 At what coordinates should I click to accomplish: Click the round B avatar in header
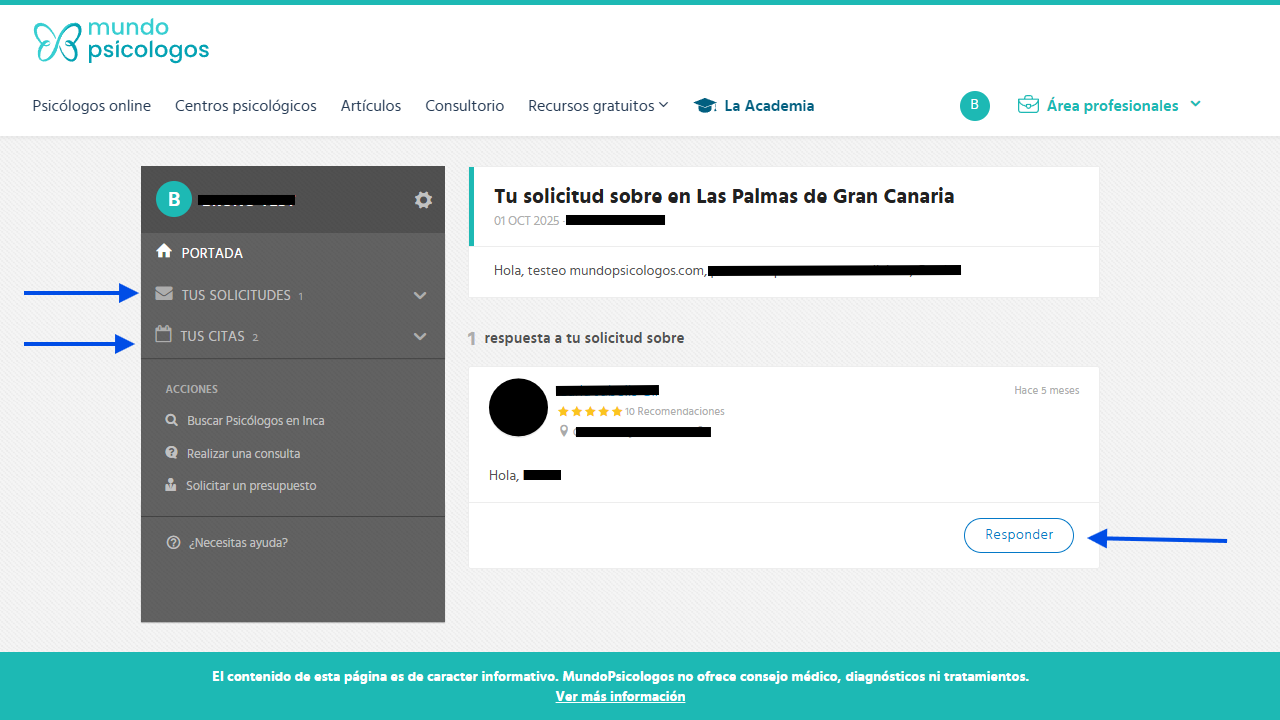click(x=974, y=106)
